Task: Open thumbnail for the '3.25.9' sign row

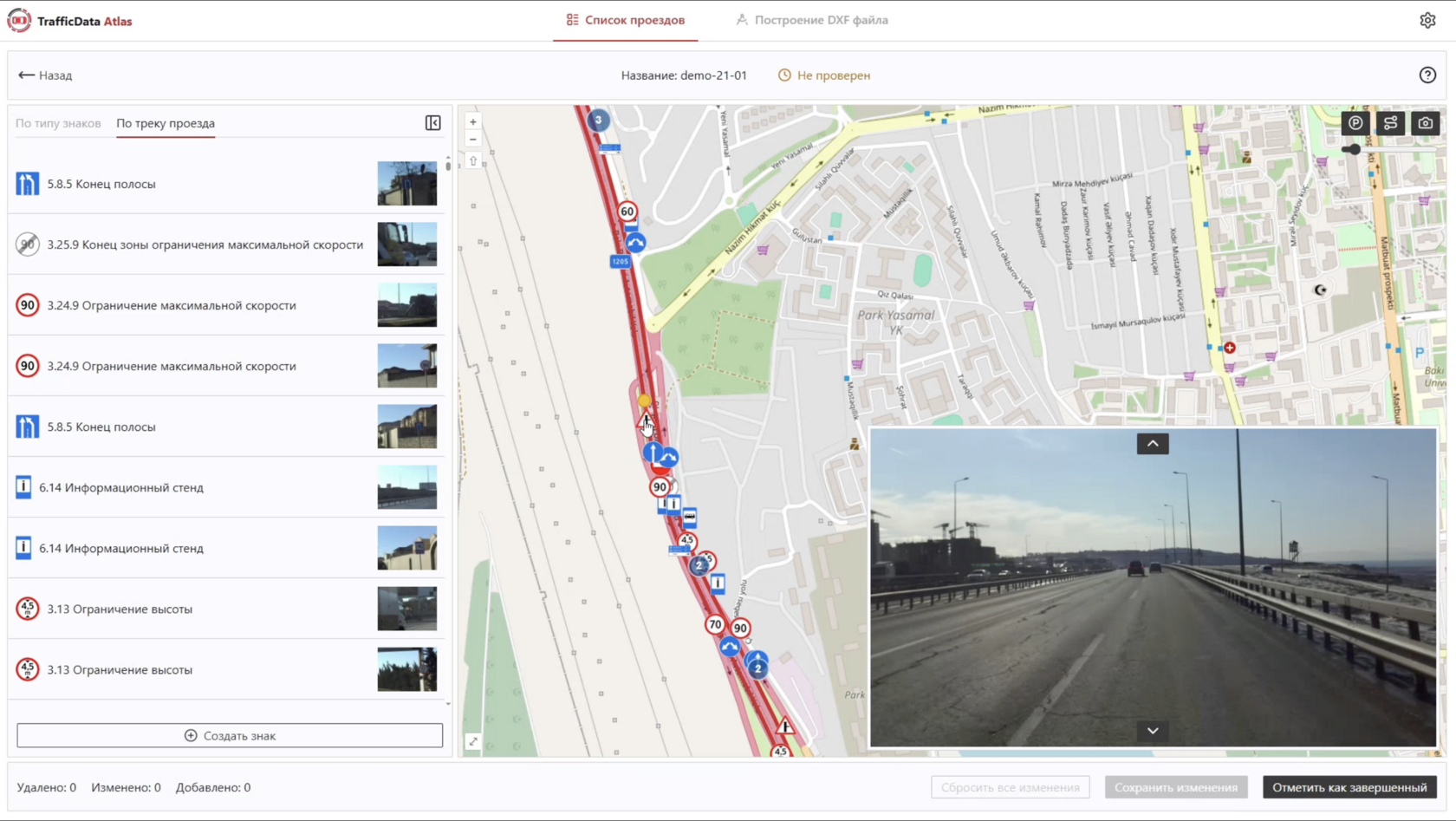Action: pos(407,244)
